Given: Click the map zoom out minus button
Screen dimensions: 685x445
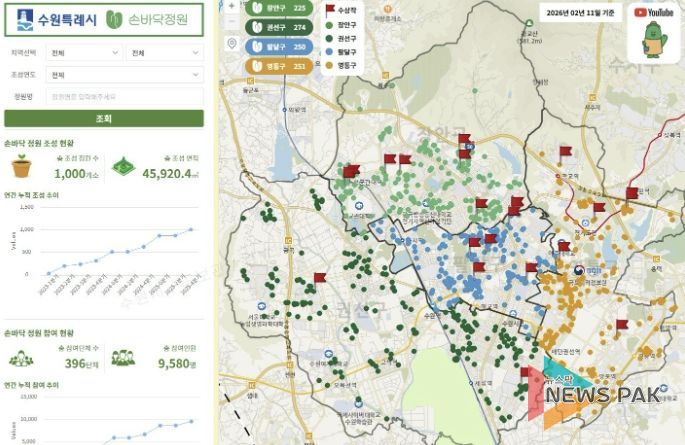Looking at the screenshot, I should 232,24.
